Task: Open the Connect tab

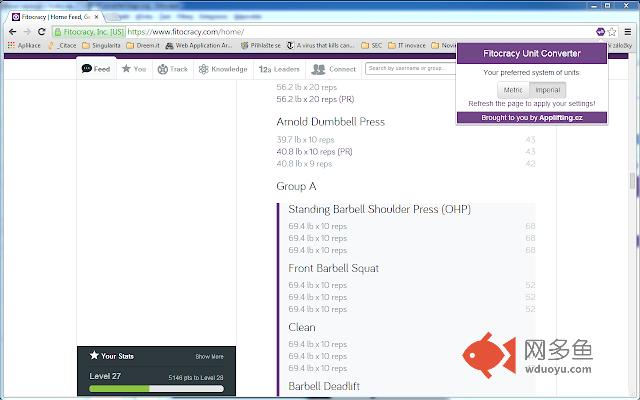Action: pyautogui.click(x=333, y=69)
